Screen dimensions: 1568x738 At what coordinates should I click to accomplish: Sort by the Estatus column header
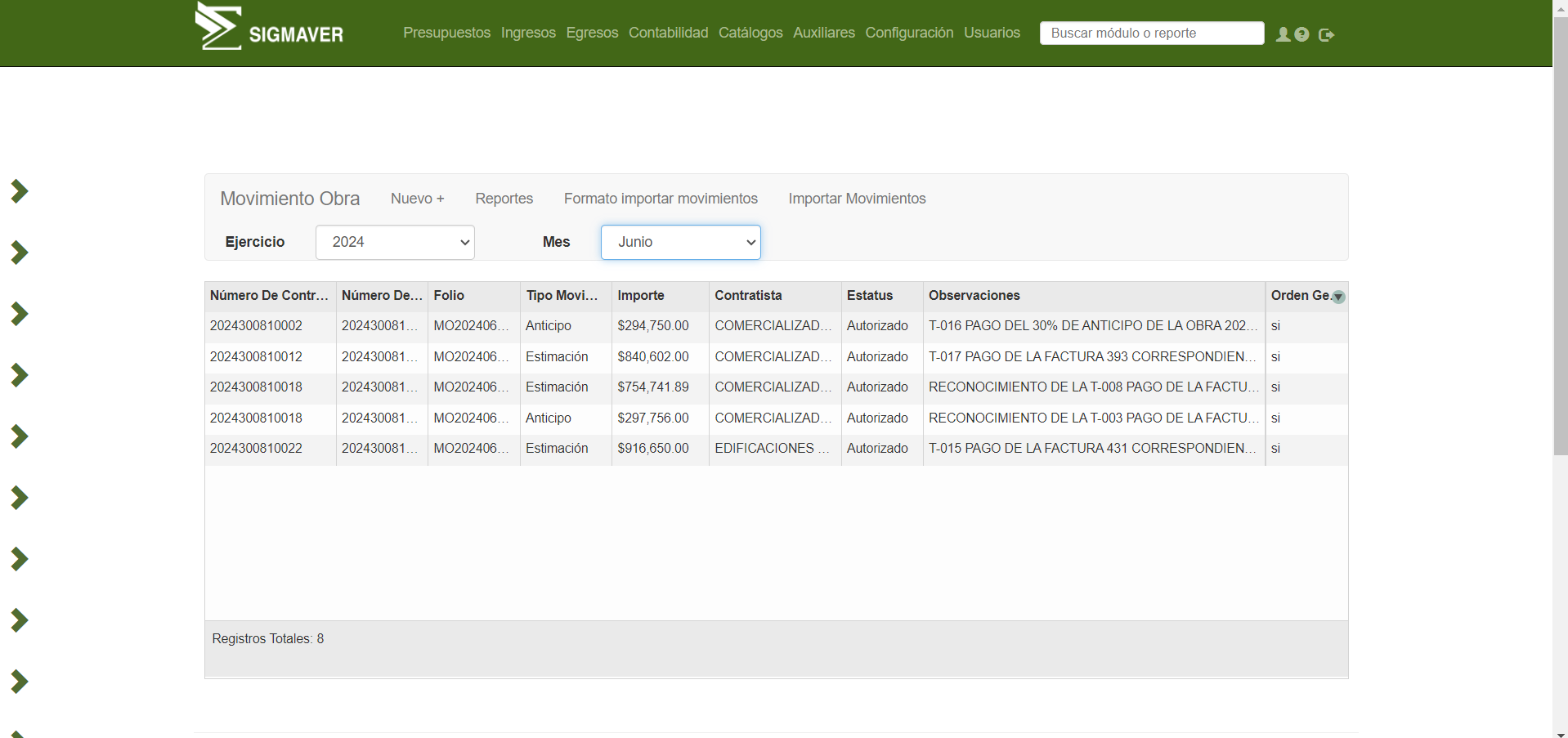(x=882, y=296)
